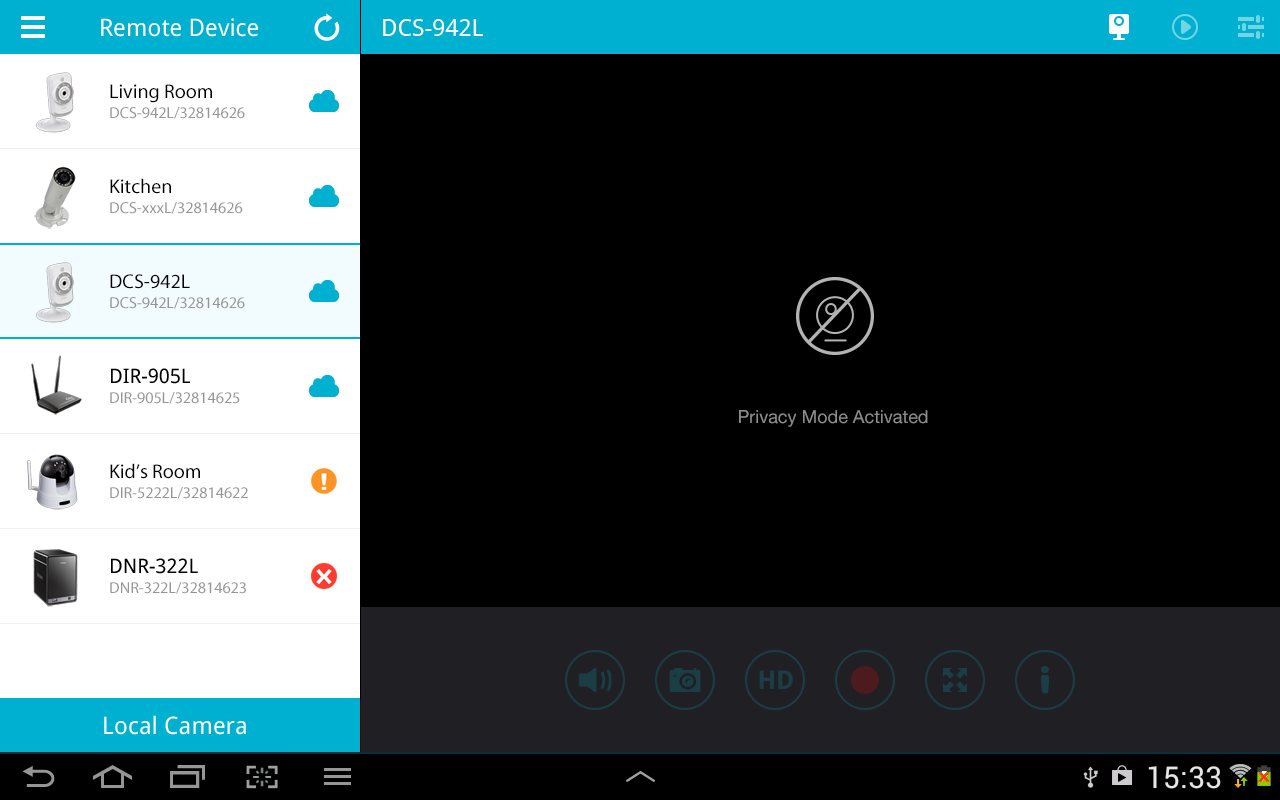The height and width of the screenshot is (800, 1280).
Task: Start recording with the red record button
Action: point(865,681)
